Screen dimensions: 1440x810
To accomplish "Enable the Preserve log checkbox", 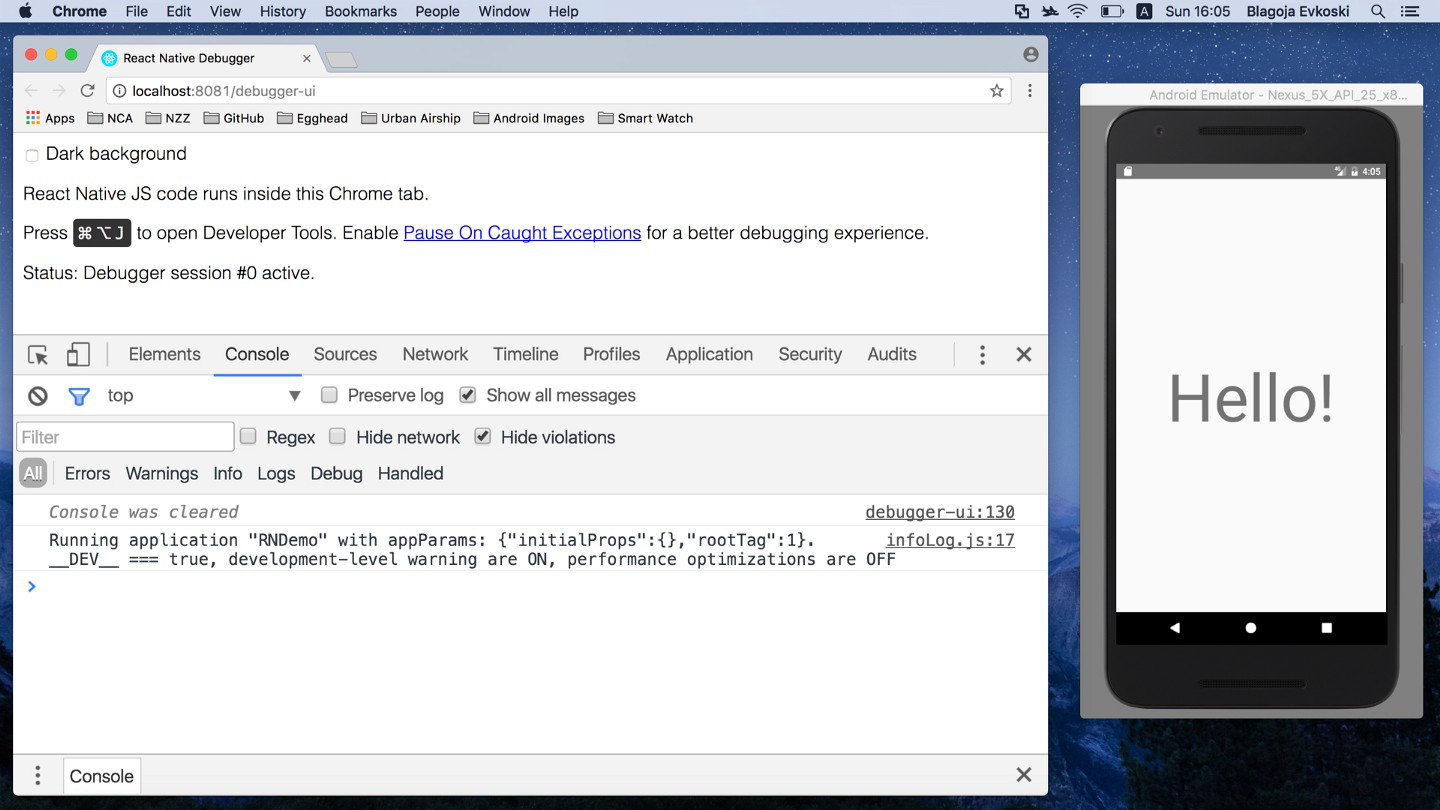I will tap(329, 395).
